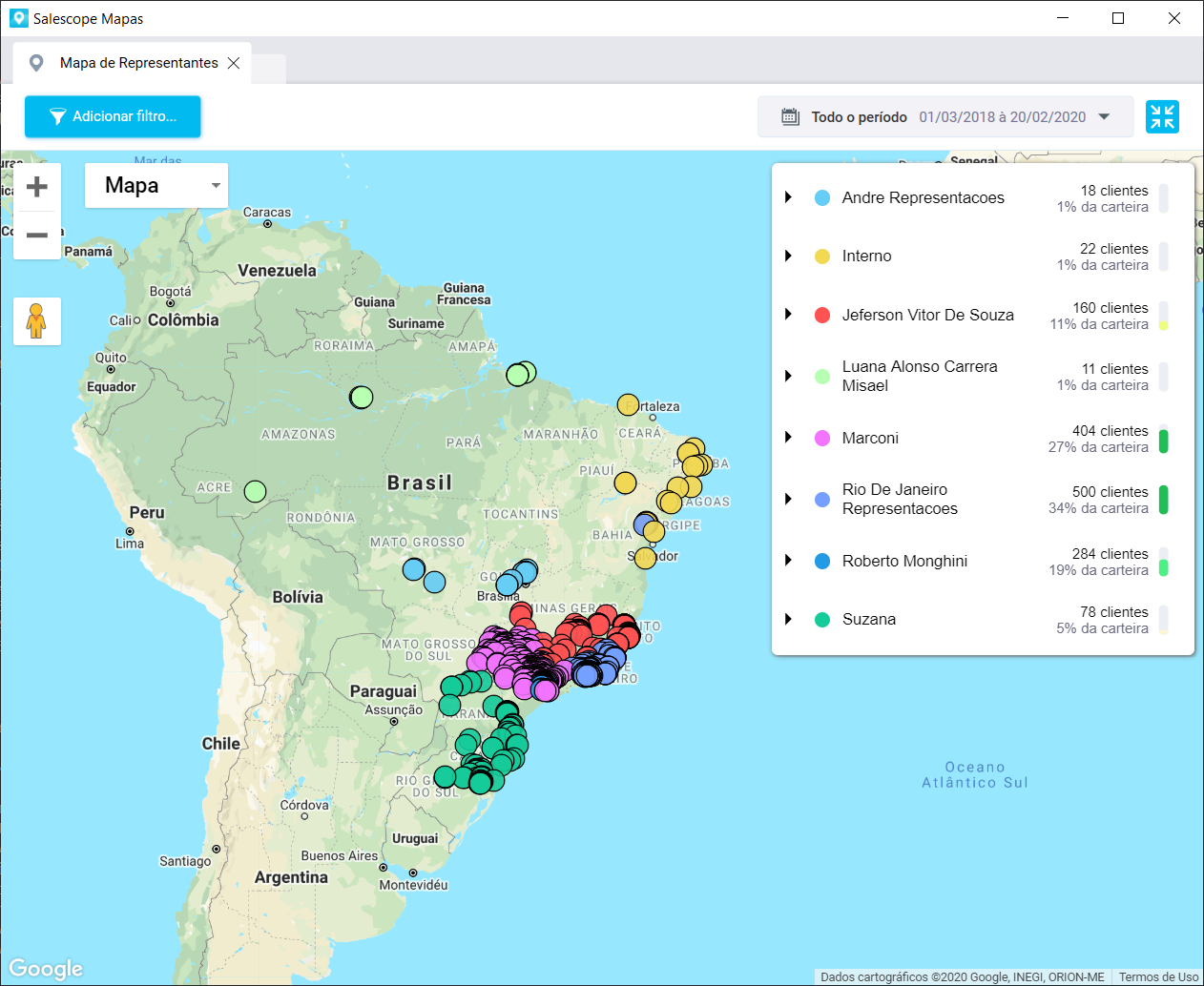The height and width of the screenshot is (986, 1204).
Task: Click the collapse view icon at top right
Action: click(1162, 116)
